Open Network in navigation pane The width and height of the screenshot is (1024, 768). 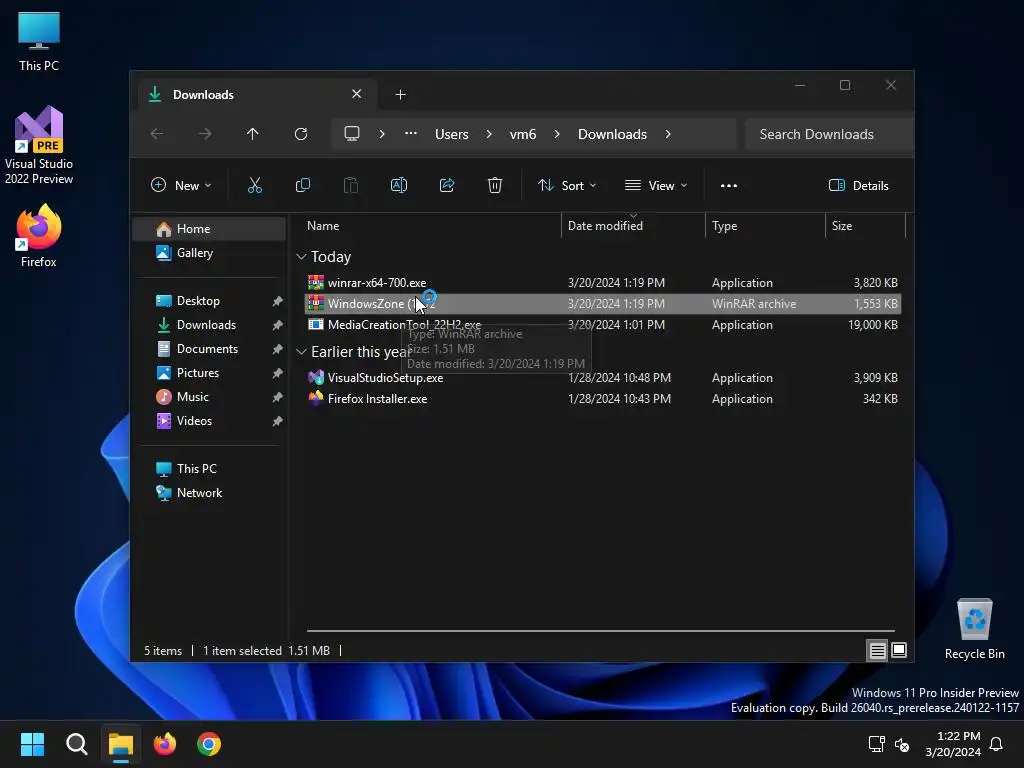point(209,493)
